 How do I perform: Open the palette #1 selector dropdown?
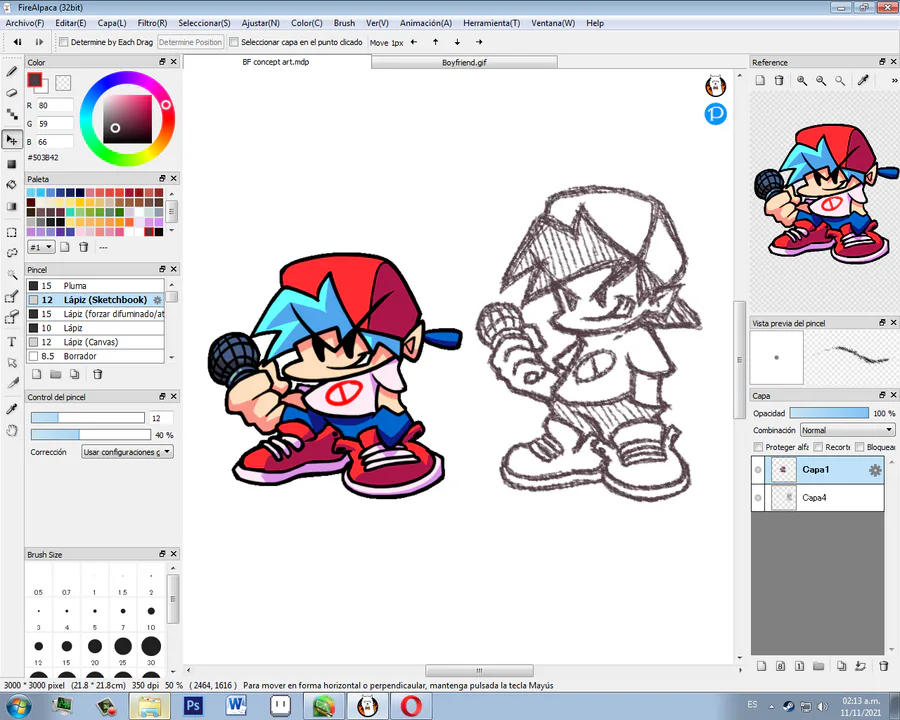pyautogui.click(x=41, y=247)
